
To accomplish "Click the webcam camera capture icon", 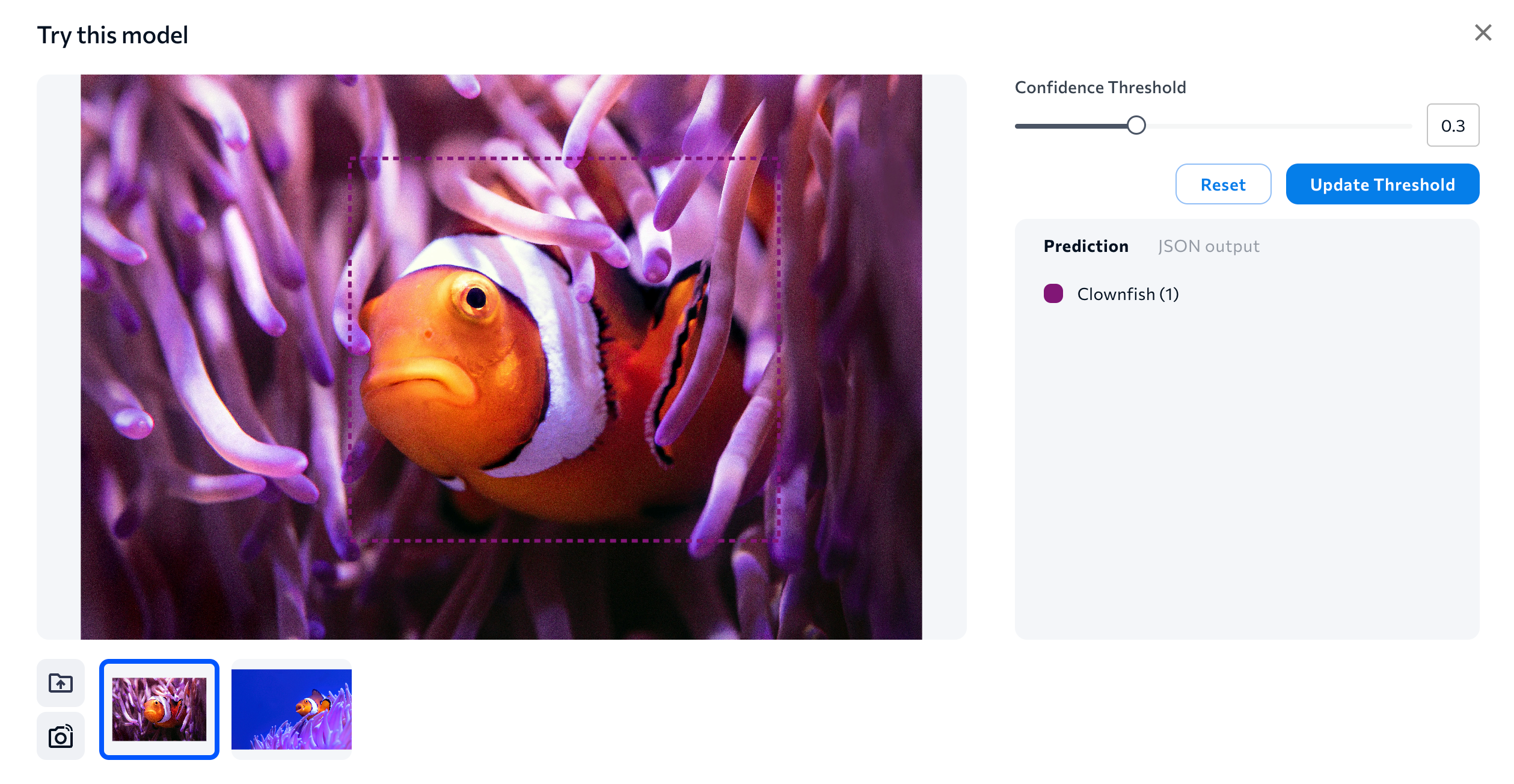I will point(61,736).
